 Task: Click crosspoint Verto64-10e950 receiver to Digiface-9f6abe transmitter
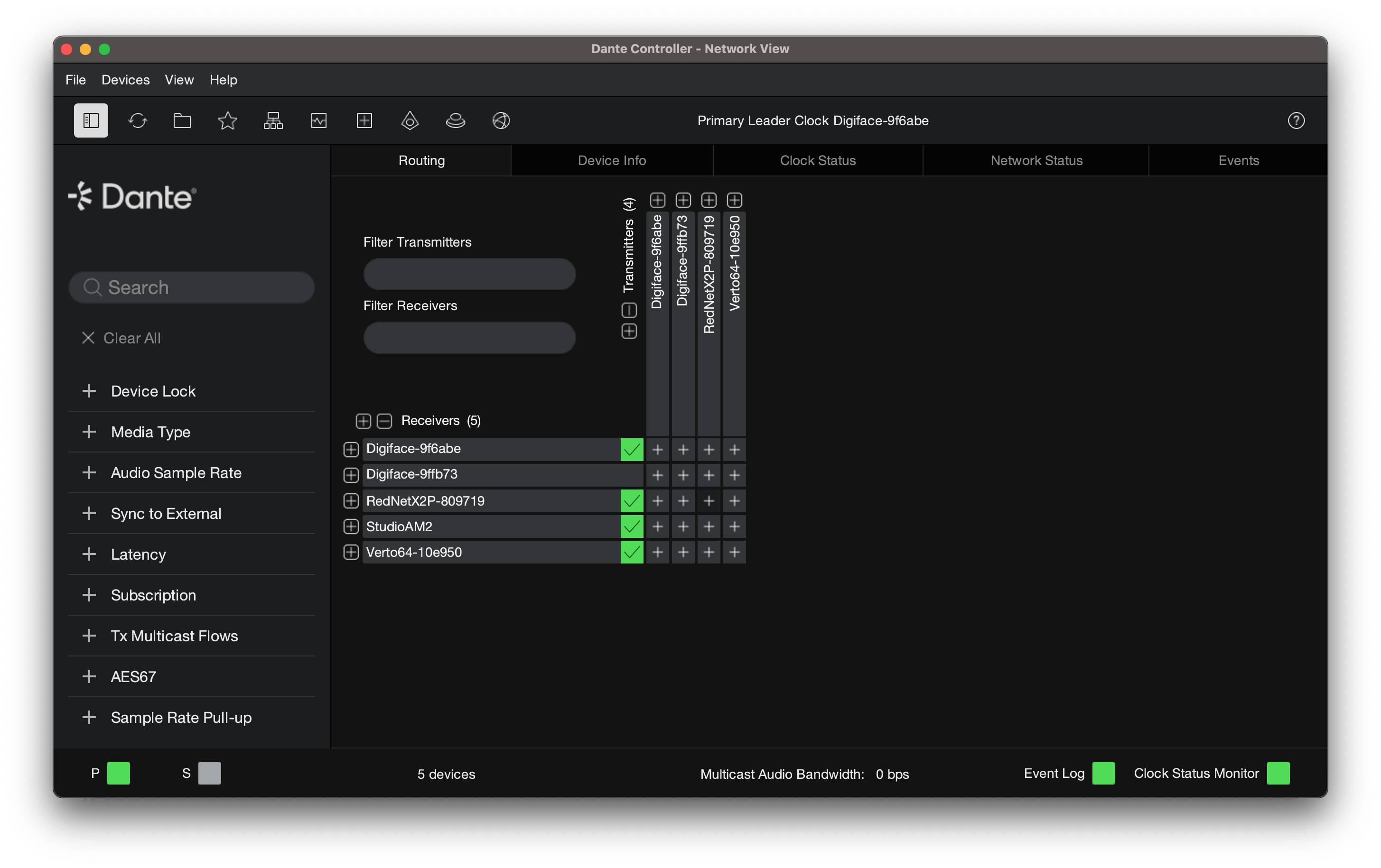658,552
